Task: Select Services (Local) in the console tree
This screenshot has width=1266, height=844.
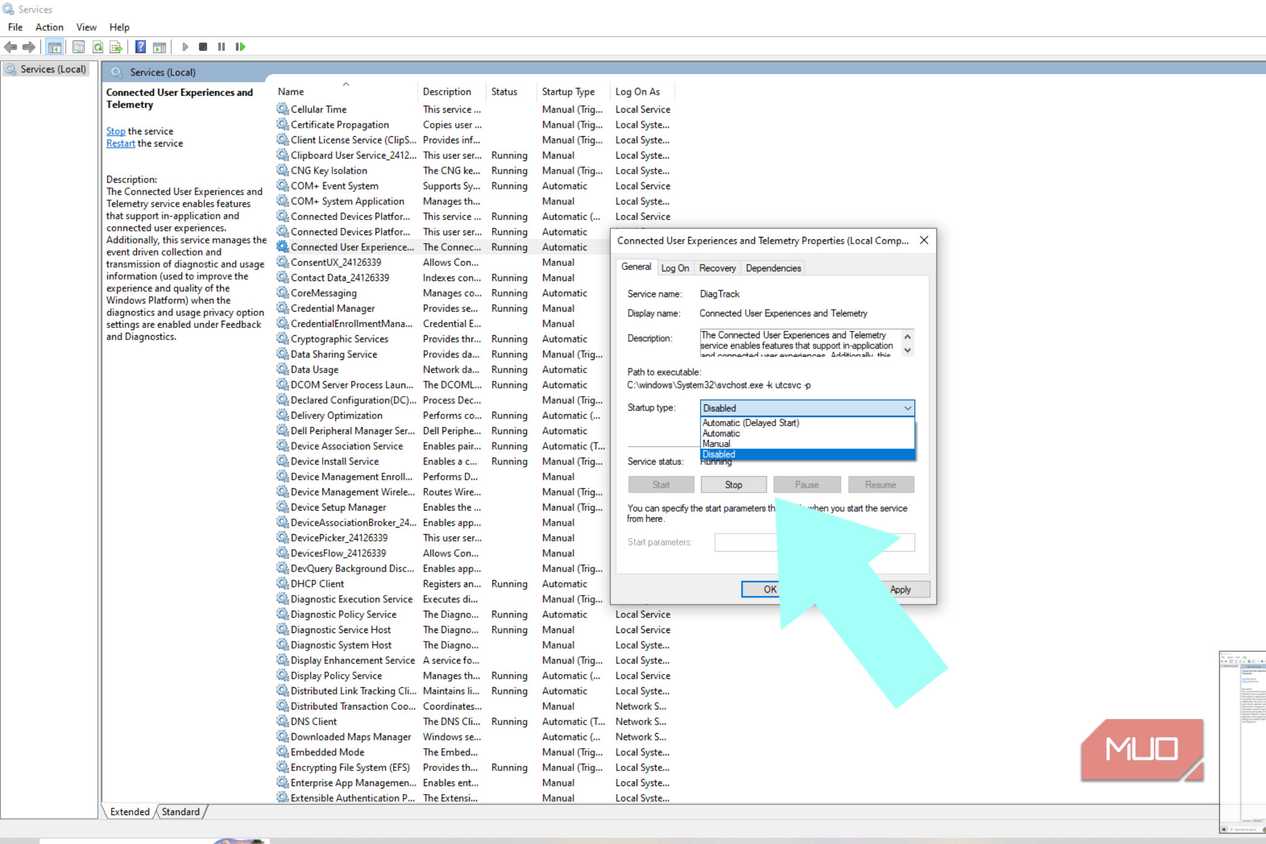Action: click(x=46, y=69)
